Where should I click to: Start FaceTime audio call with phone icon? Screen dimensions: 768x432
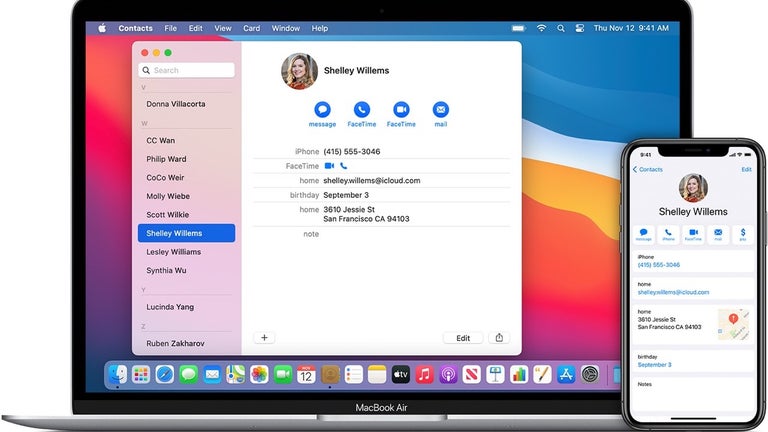(361, 110)
